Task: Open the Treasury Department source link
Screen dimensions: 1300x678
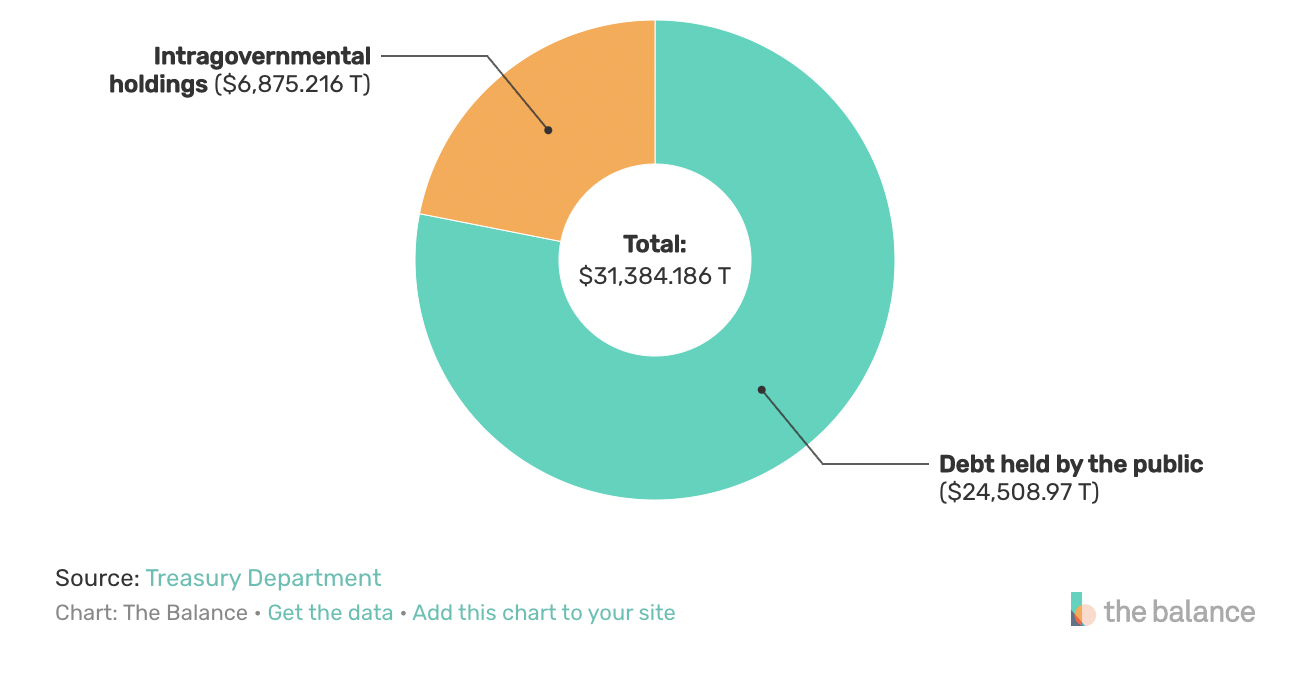Action: tap(263, 578)
